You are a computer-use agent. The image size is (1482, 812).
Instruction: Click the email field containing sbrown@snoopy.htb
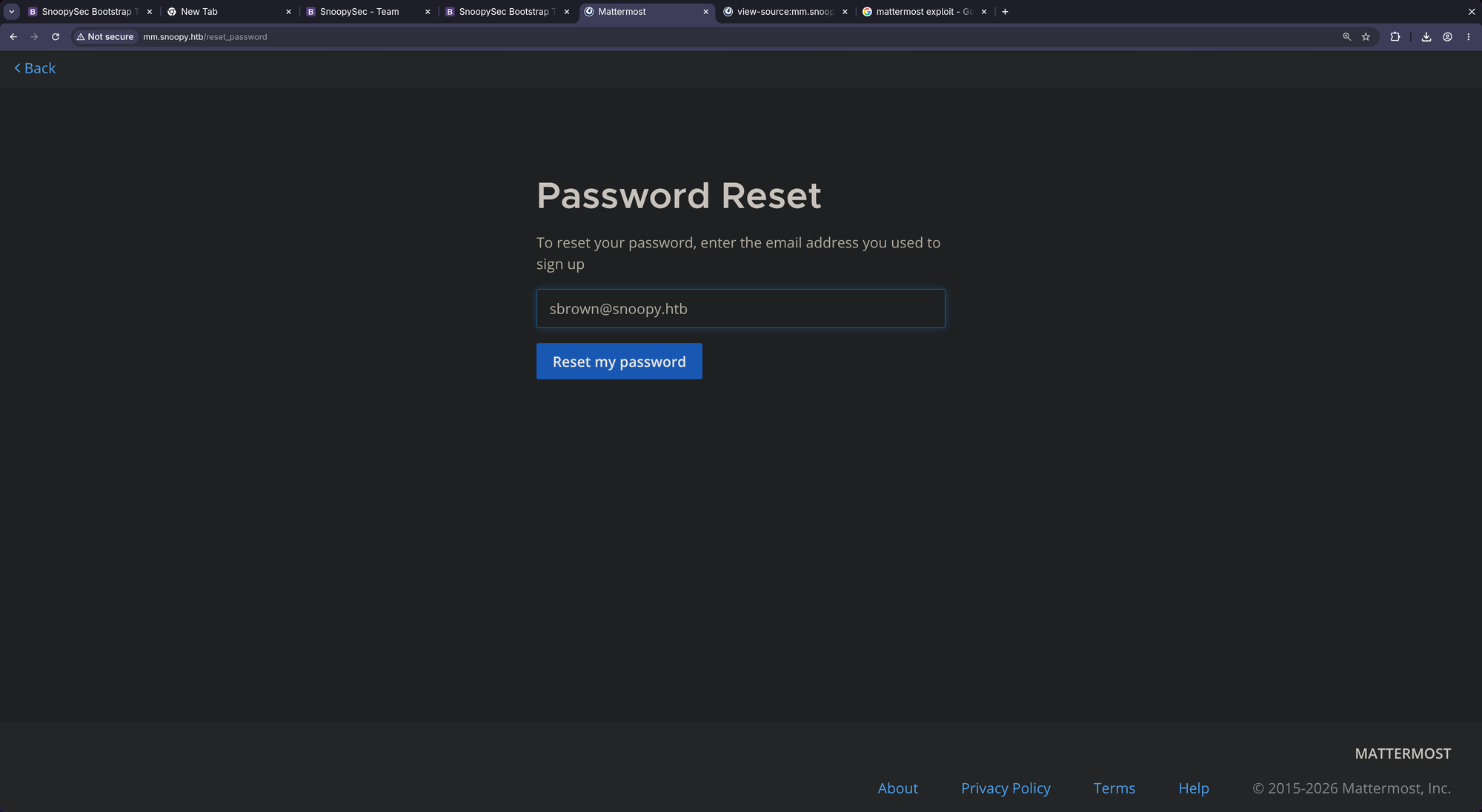pyautogui.click(x=740, y=308)
